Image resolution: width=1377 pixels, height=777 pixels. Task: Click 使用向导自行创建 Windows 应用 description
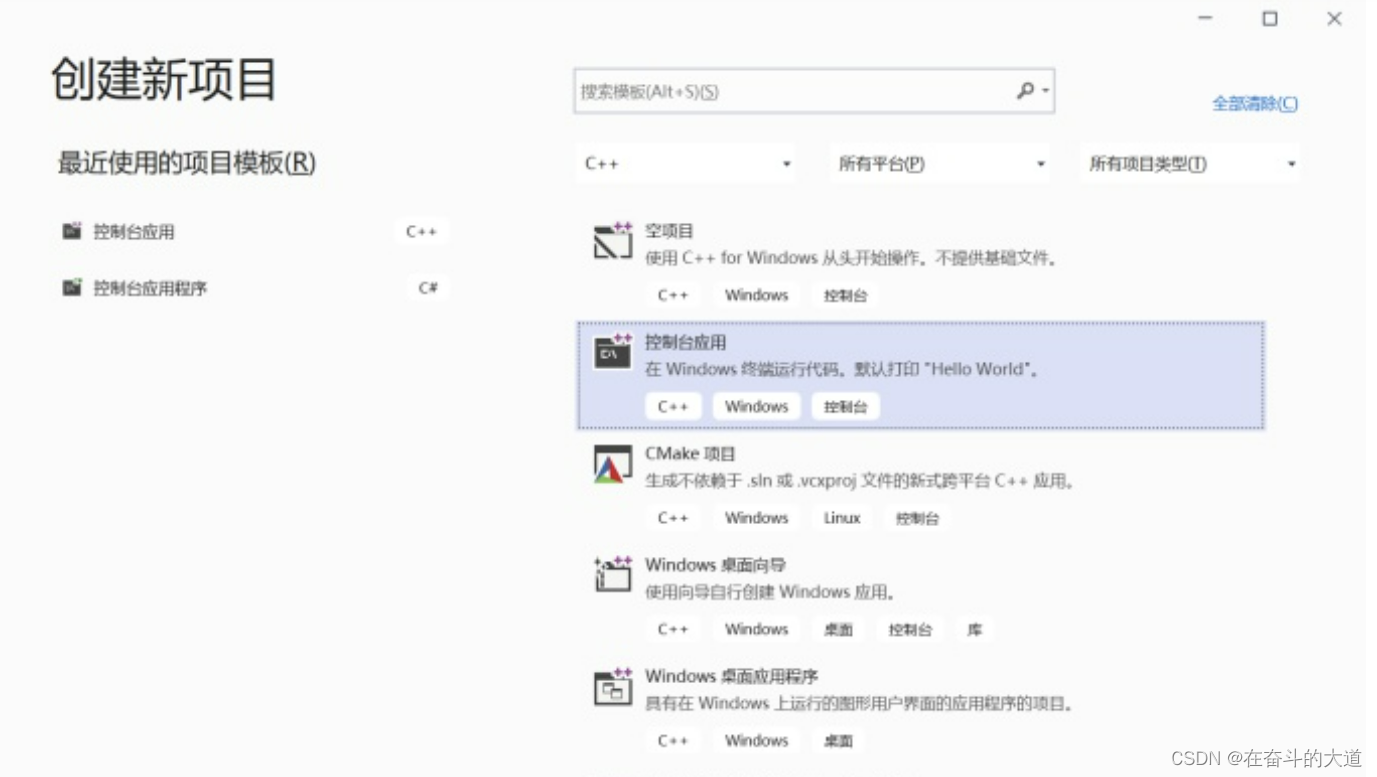click(x=770, y=592)
